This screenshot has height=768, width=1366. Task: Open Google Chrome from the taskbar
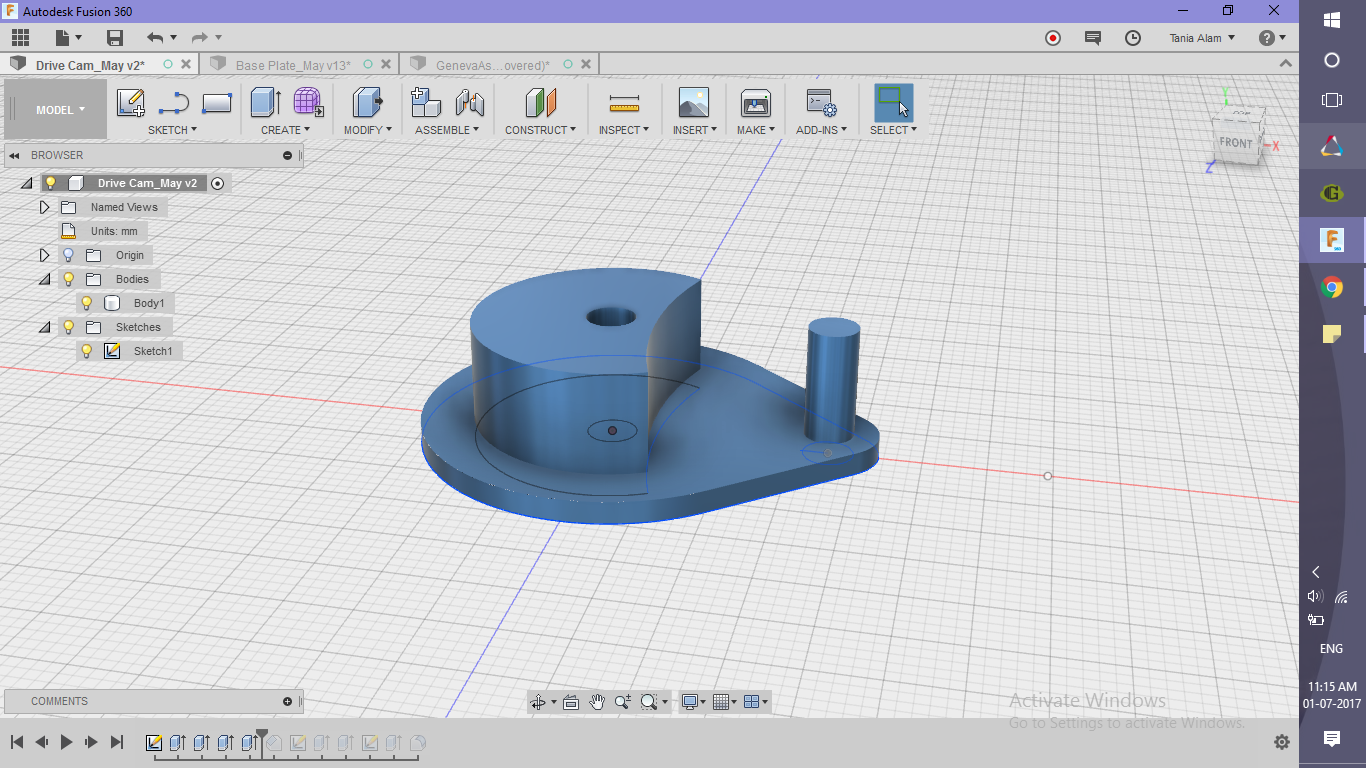pos(1332,288)
